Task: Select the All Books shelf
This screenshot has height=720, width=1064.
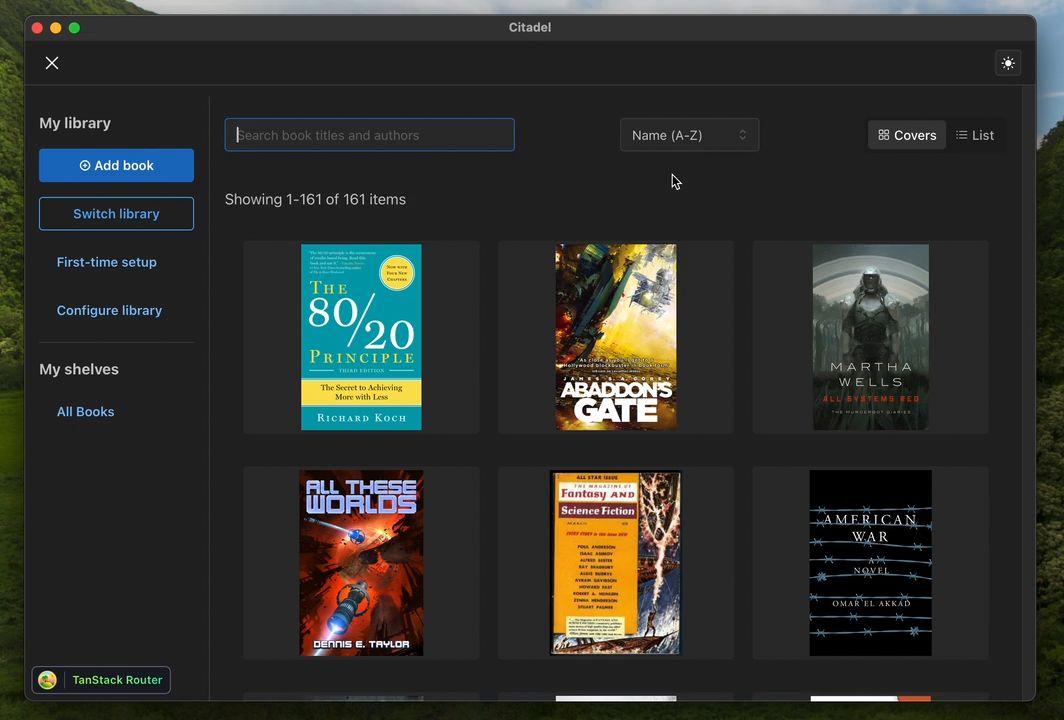Action: click(85, 411)
